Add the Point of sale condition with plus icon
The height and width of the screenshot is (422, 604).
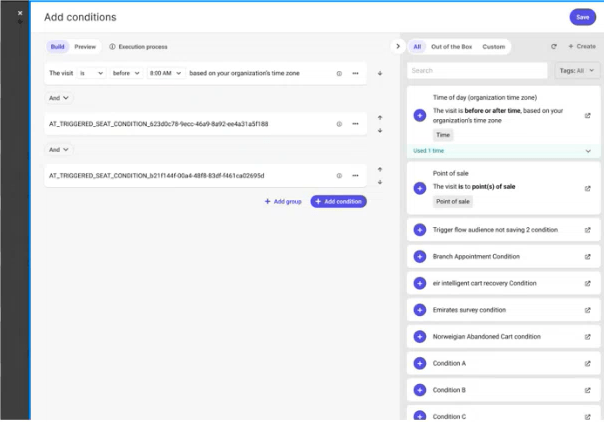tap(419, 188)
